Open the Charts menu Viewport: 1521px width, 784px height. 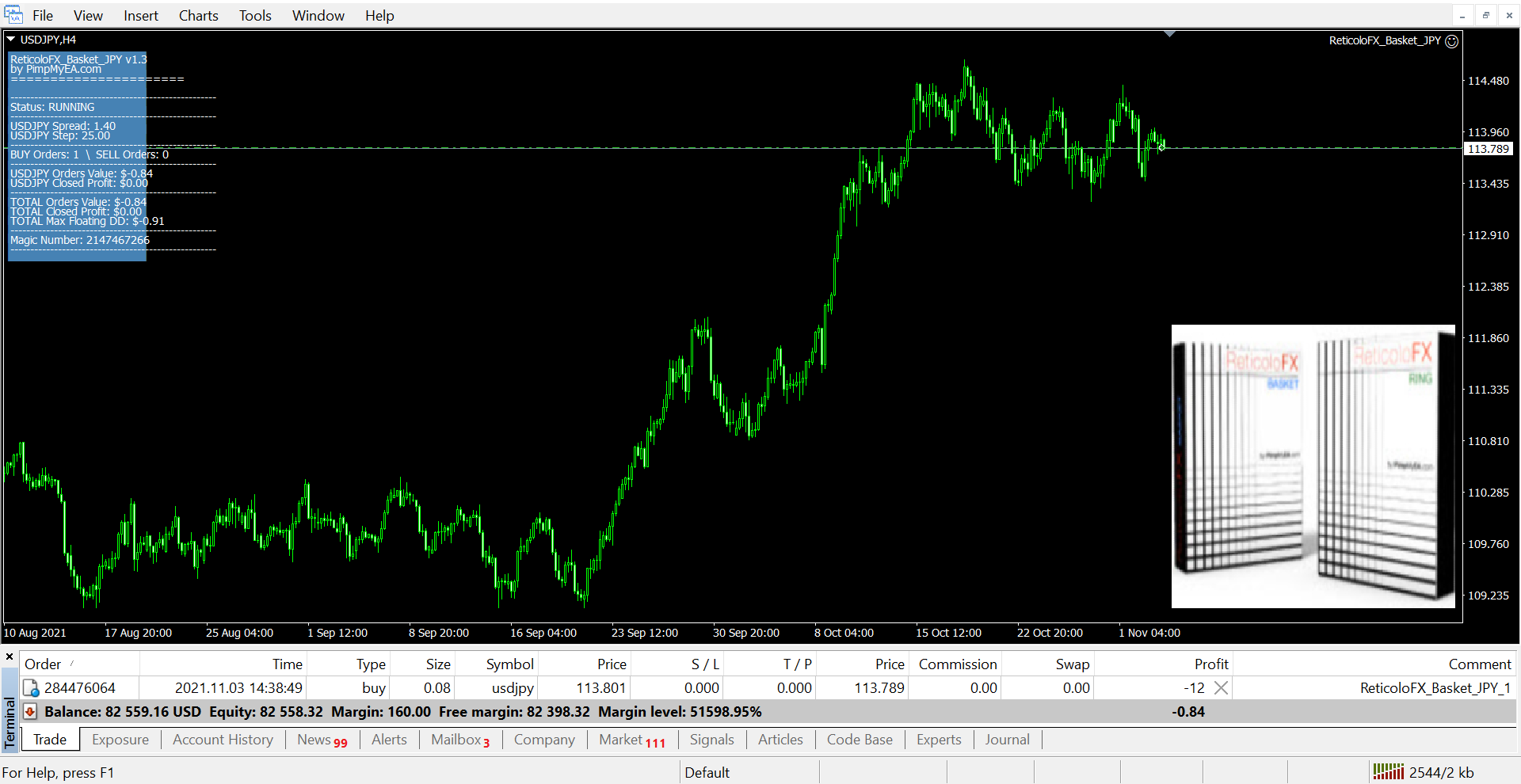pyautogui.click(x=198, y=16)
